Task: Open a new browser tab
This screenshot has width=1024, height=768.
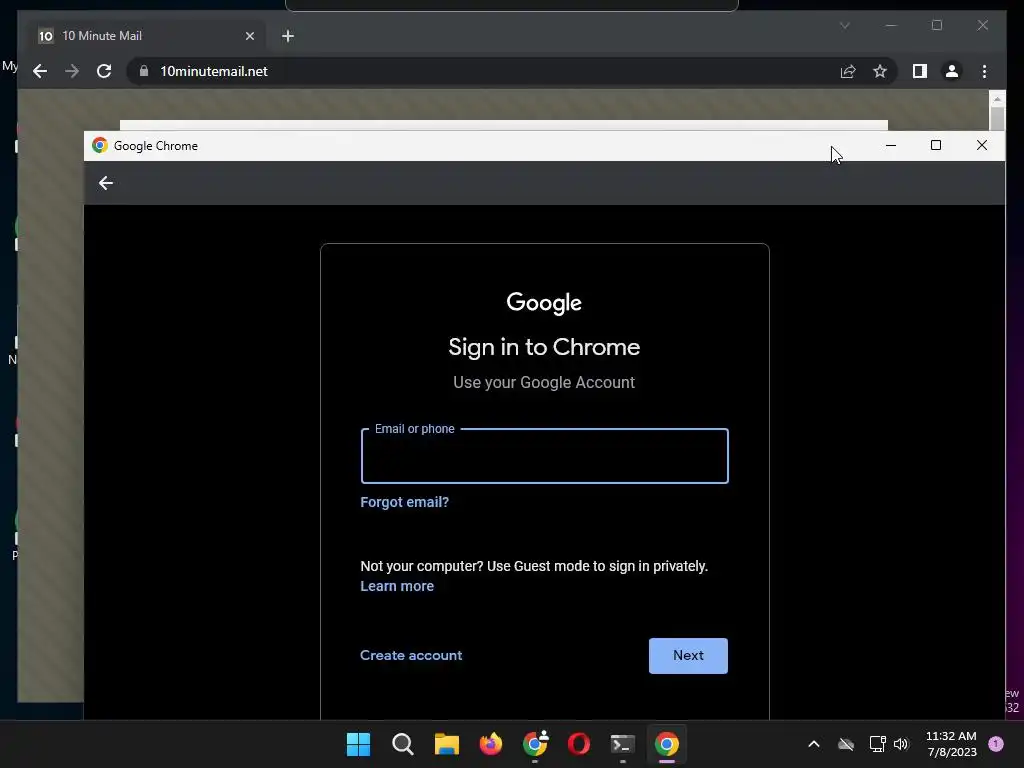Action: coord(288,36)
